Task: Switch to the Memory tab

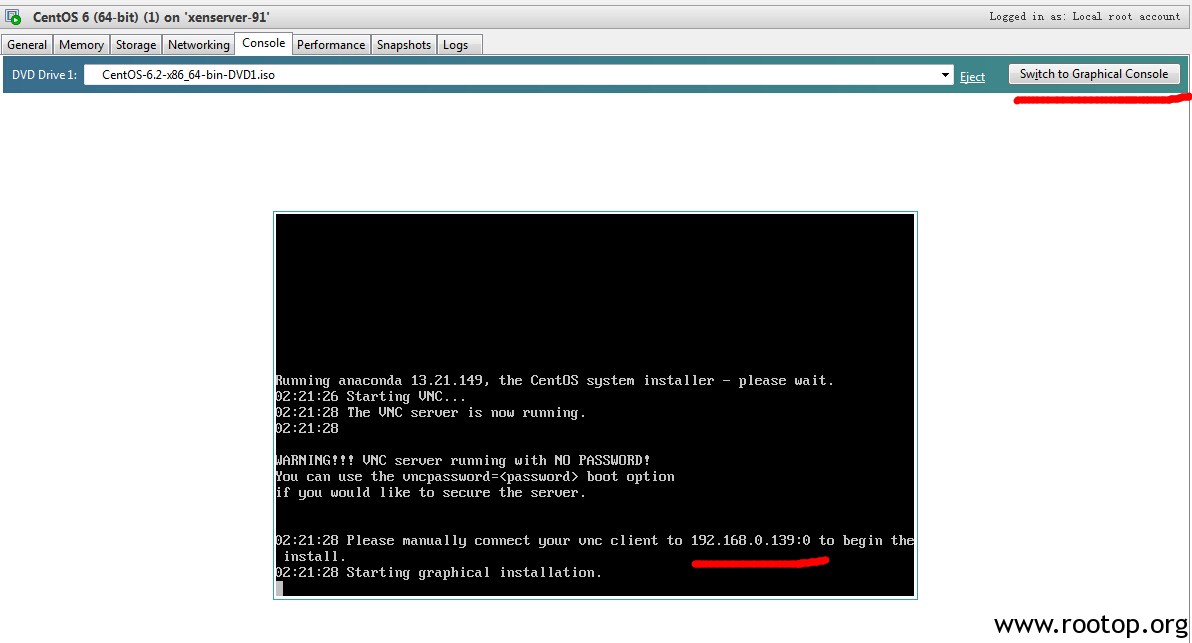Action: [x=81, y=45]
